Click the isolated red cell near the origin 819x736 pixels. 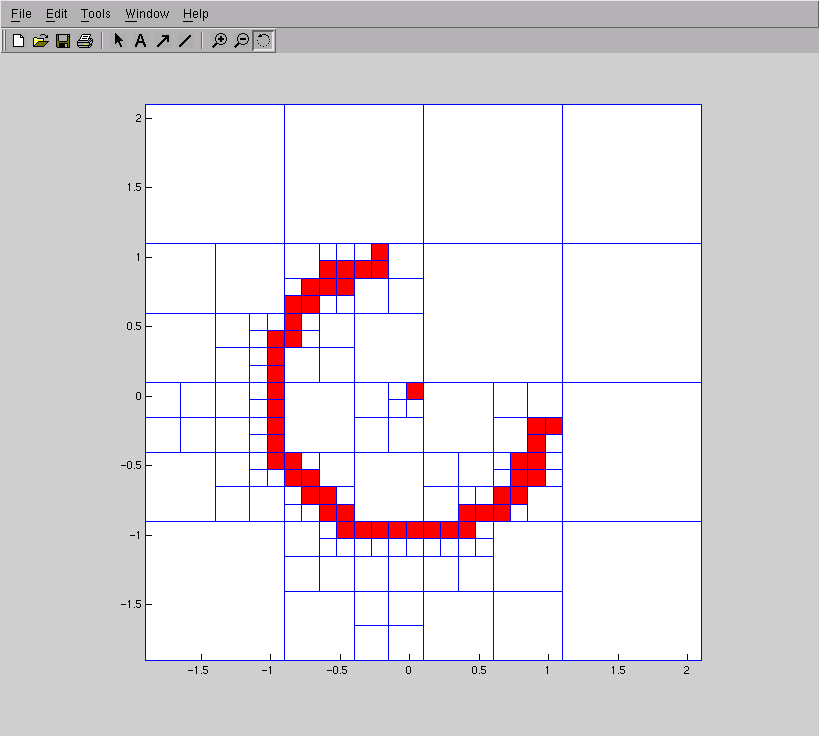click(x=415, y=391)
